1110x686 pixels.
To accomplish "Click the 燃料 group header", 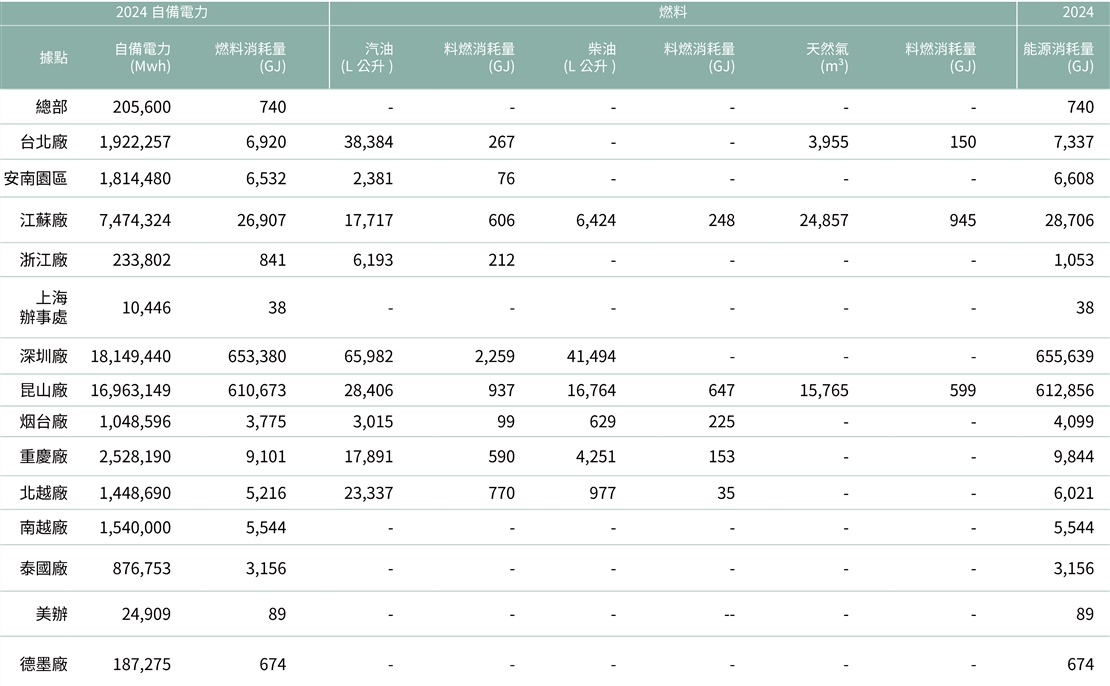I will pos(672,12).
